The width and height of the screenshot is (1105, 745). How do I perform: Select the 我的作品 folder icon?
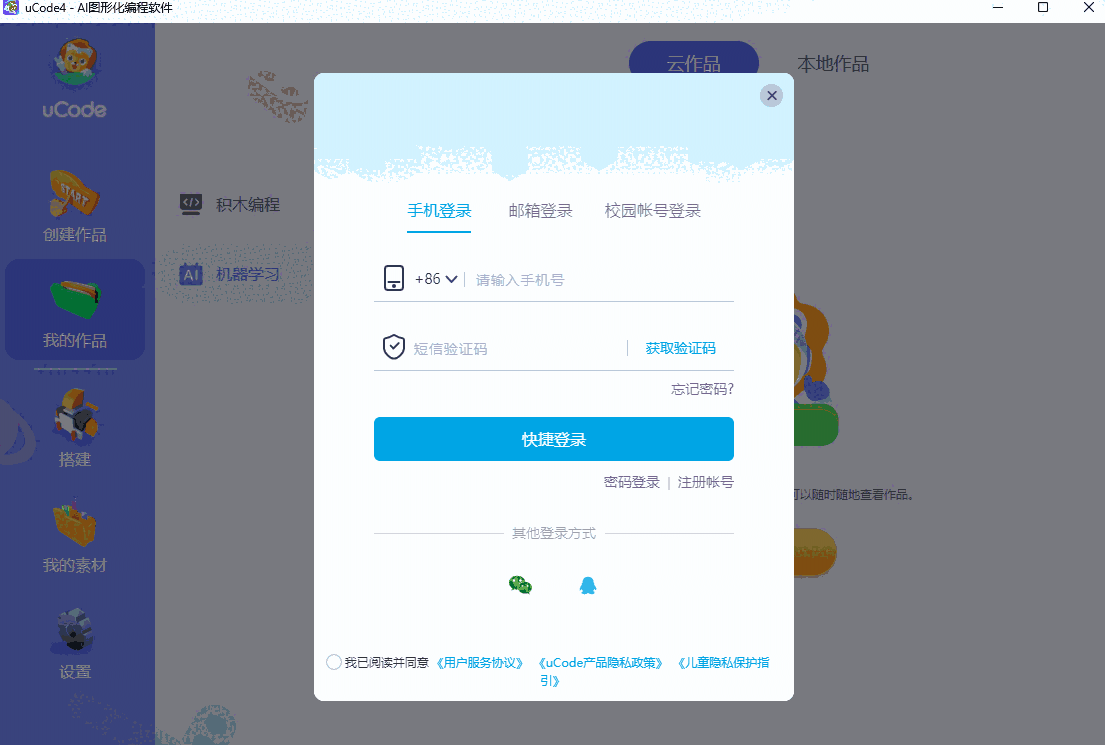point(75,299)
